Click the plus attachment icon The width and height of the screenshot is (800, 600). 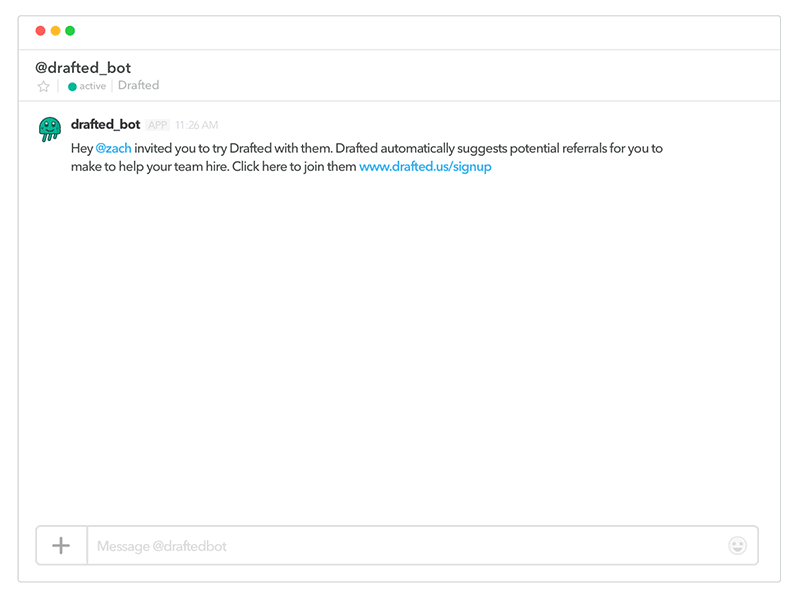click(60, 545)
